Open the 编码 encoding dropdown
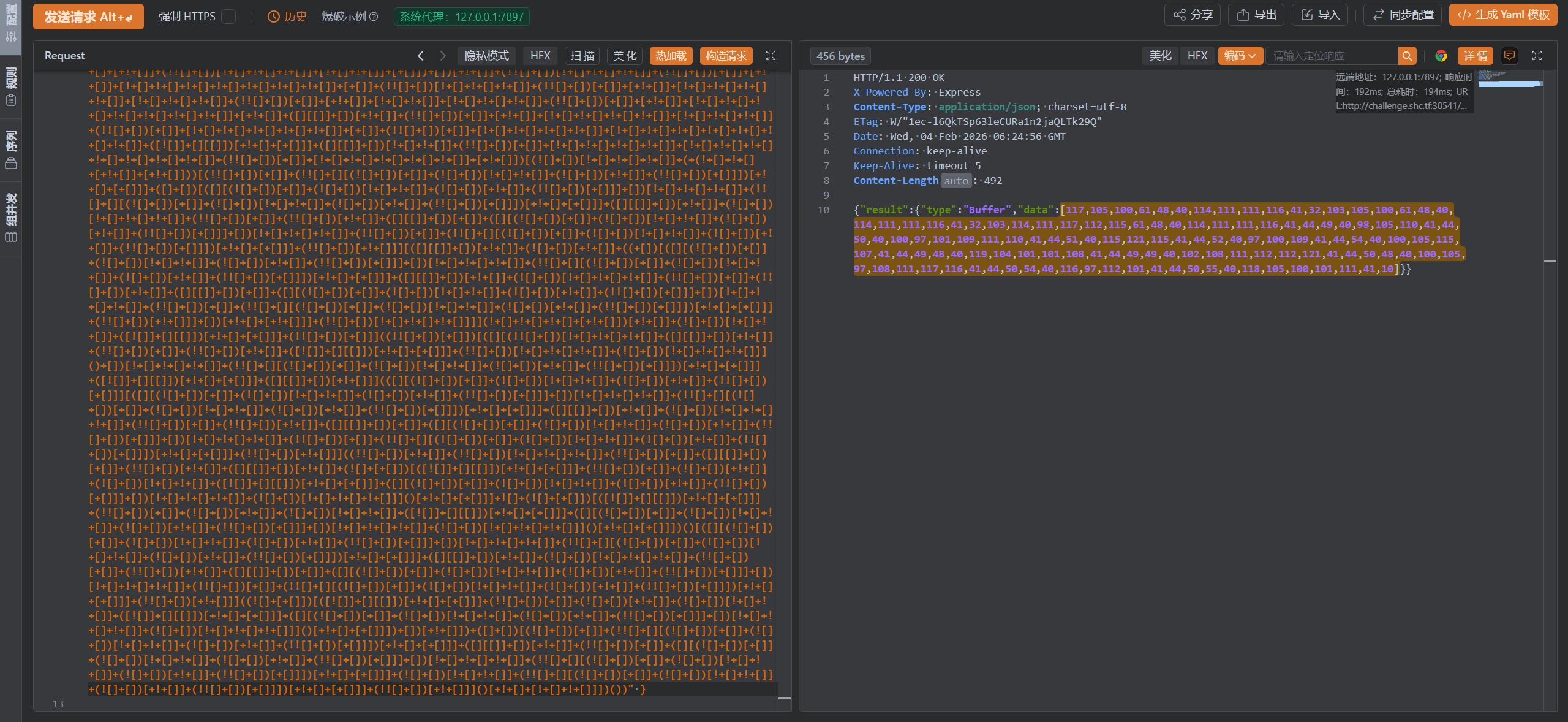This screenshot has height=722, width=1568. click(x=1240, y=56)
